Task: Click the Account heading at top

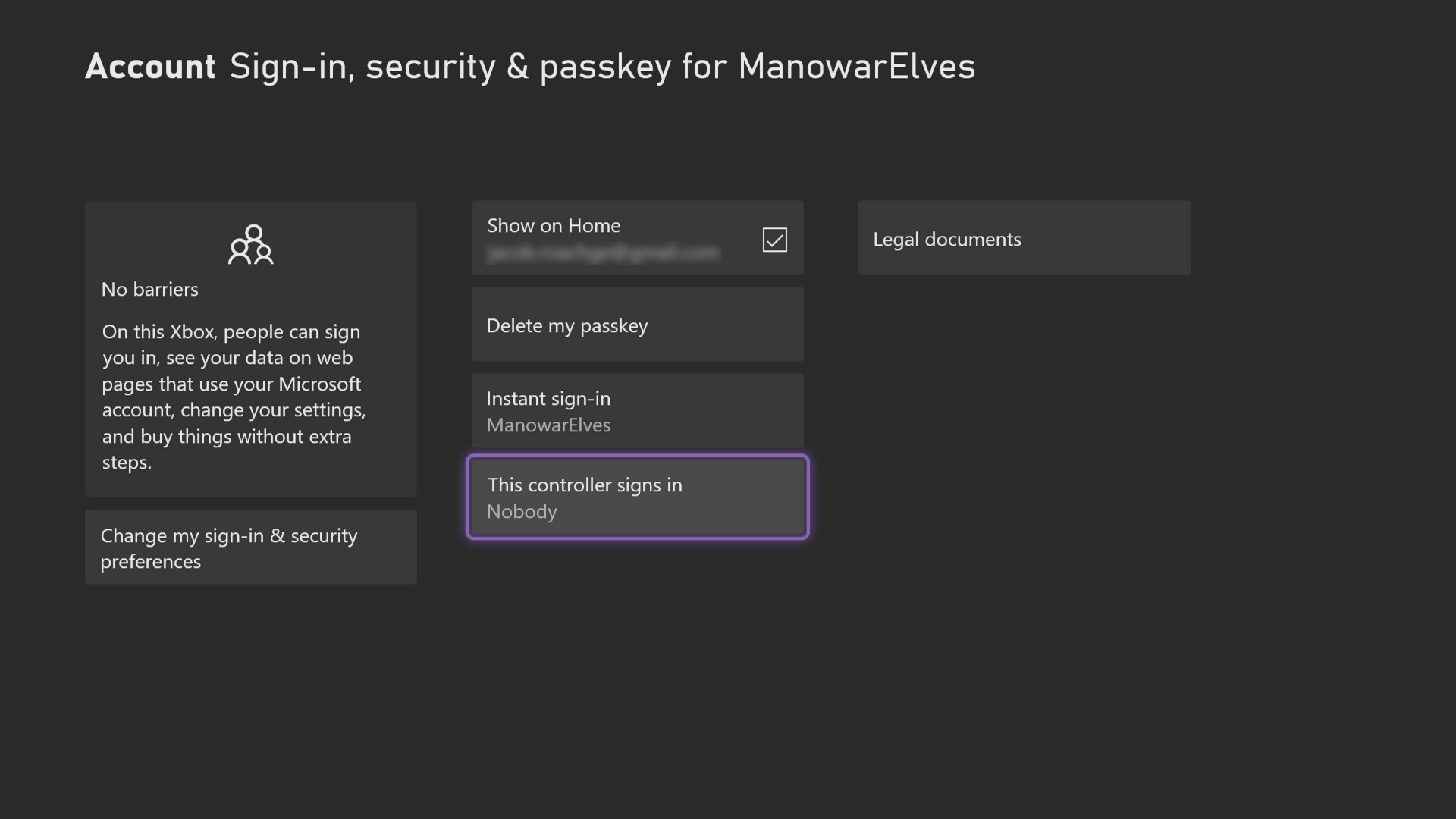Action: [x=150, y=67]
